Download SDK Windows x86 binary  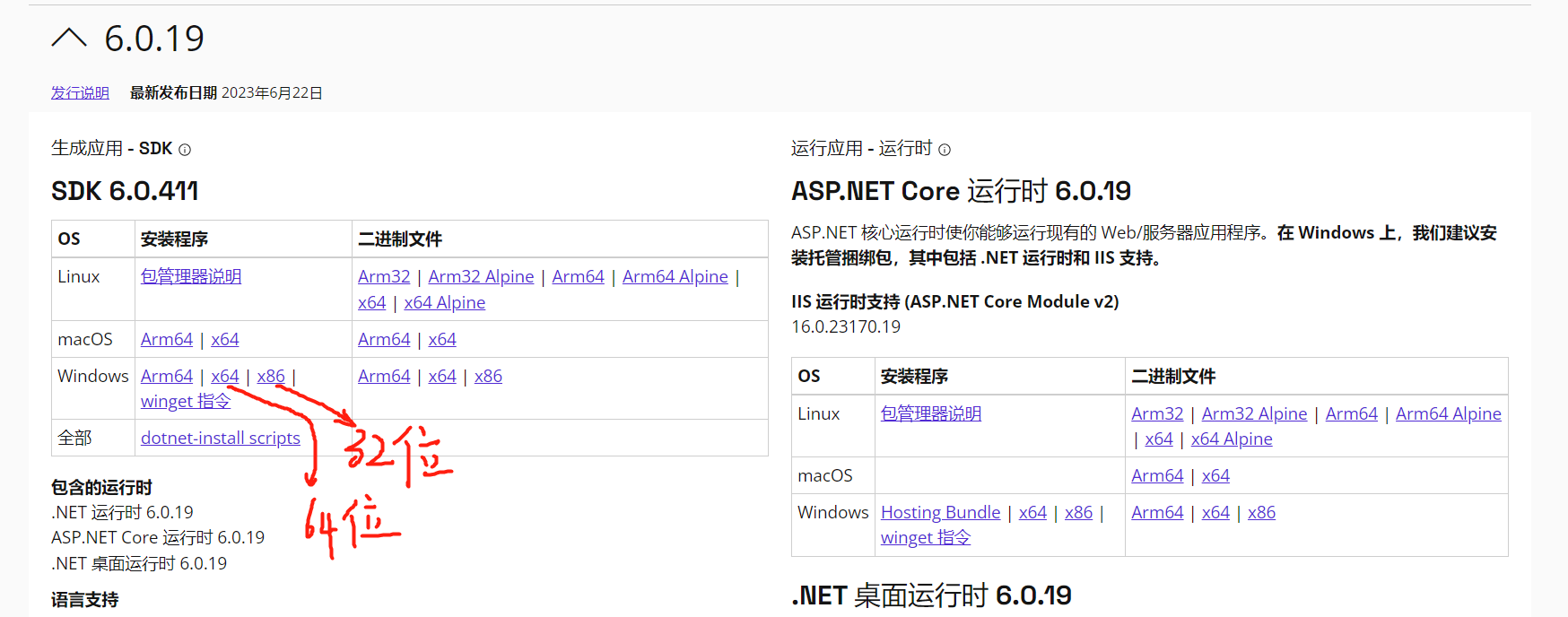488,376
